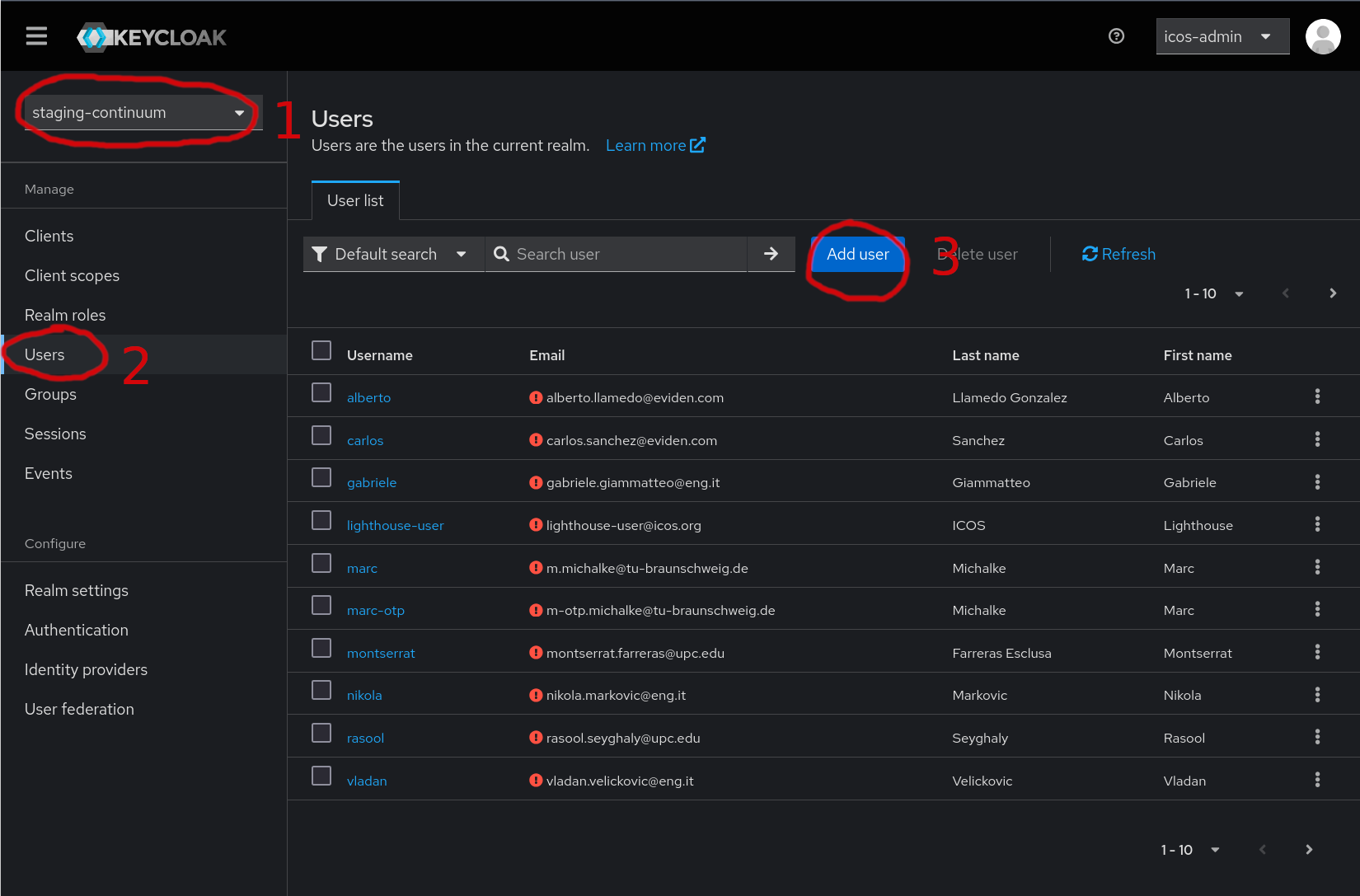This screenshot has width=1360, height=896.
Task: Open Groups in the sidebar
Action: (50, 394)
